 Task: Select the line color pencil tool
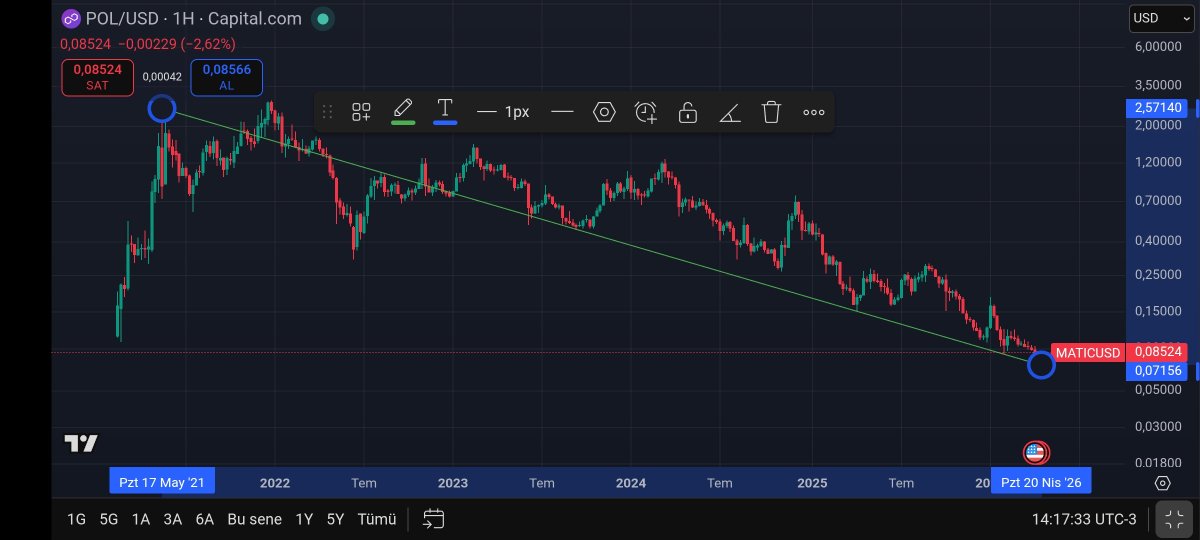pos(403,110)
